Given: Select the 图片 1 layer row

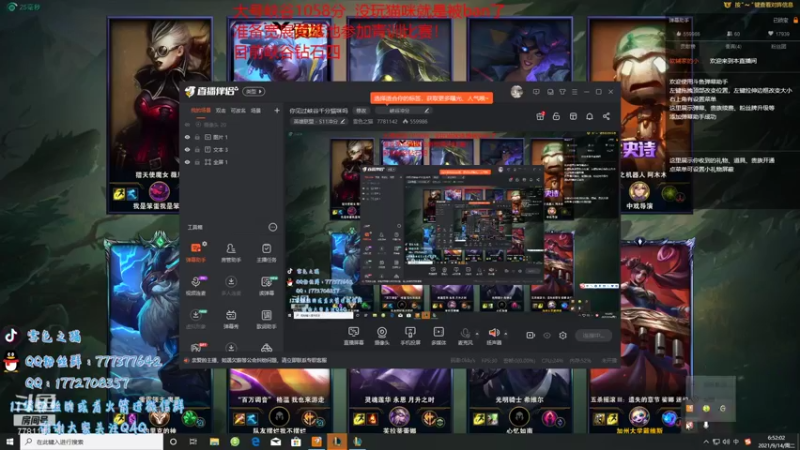Looking at the screenshot, I should coord(232,137).
